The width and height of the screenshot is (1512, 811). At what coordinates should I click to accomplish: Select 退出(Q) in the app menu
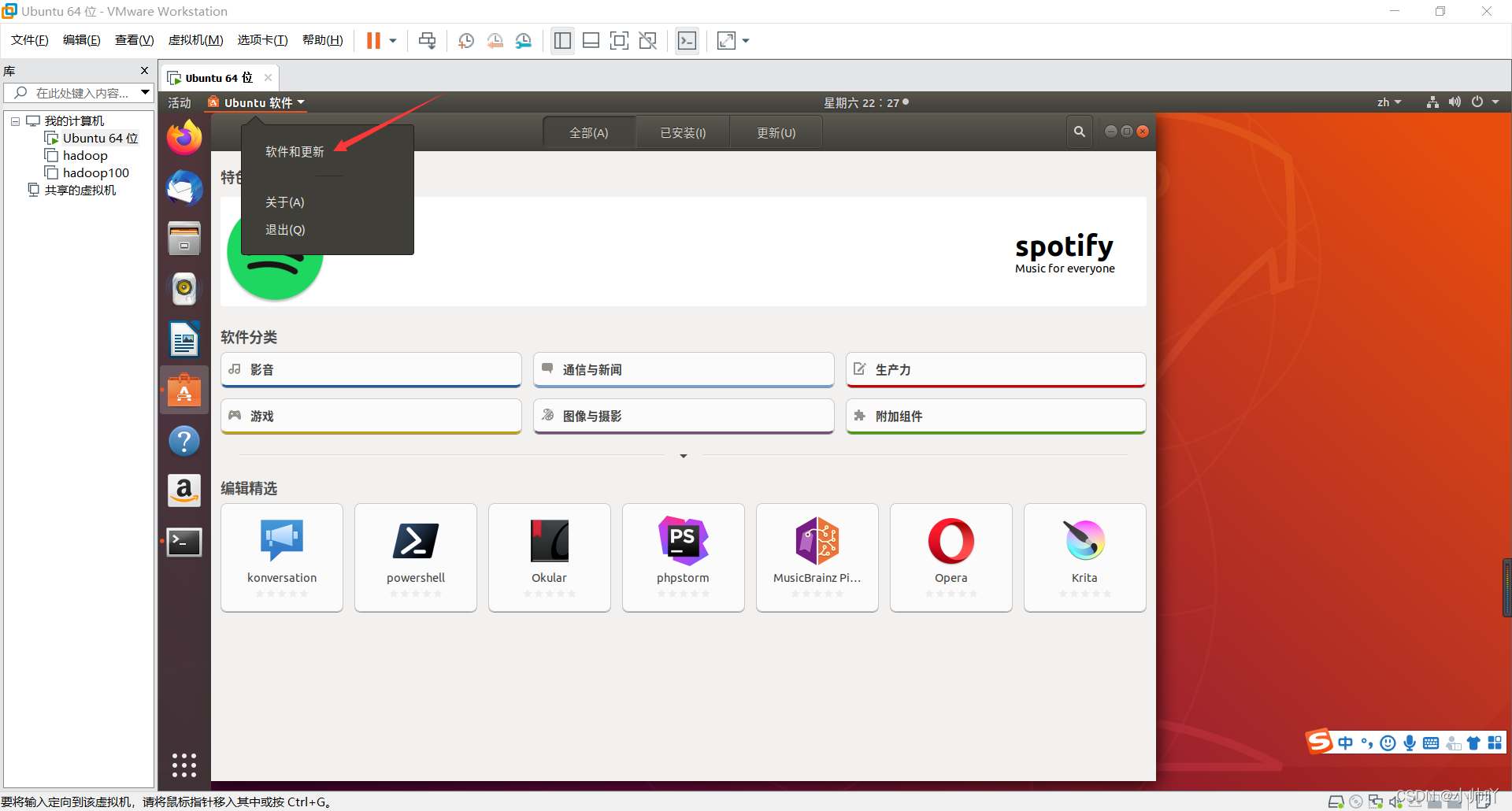[285, 230]
